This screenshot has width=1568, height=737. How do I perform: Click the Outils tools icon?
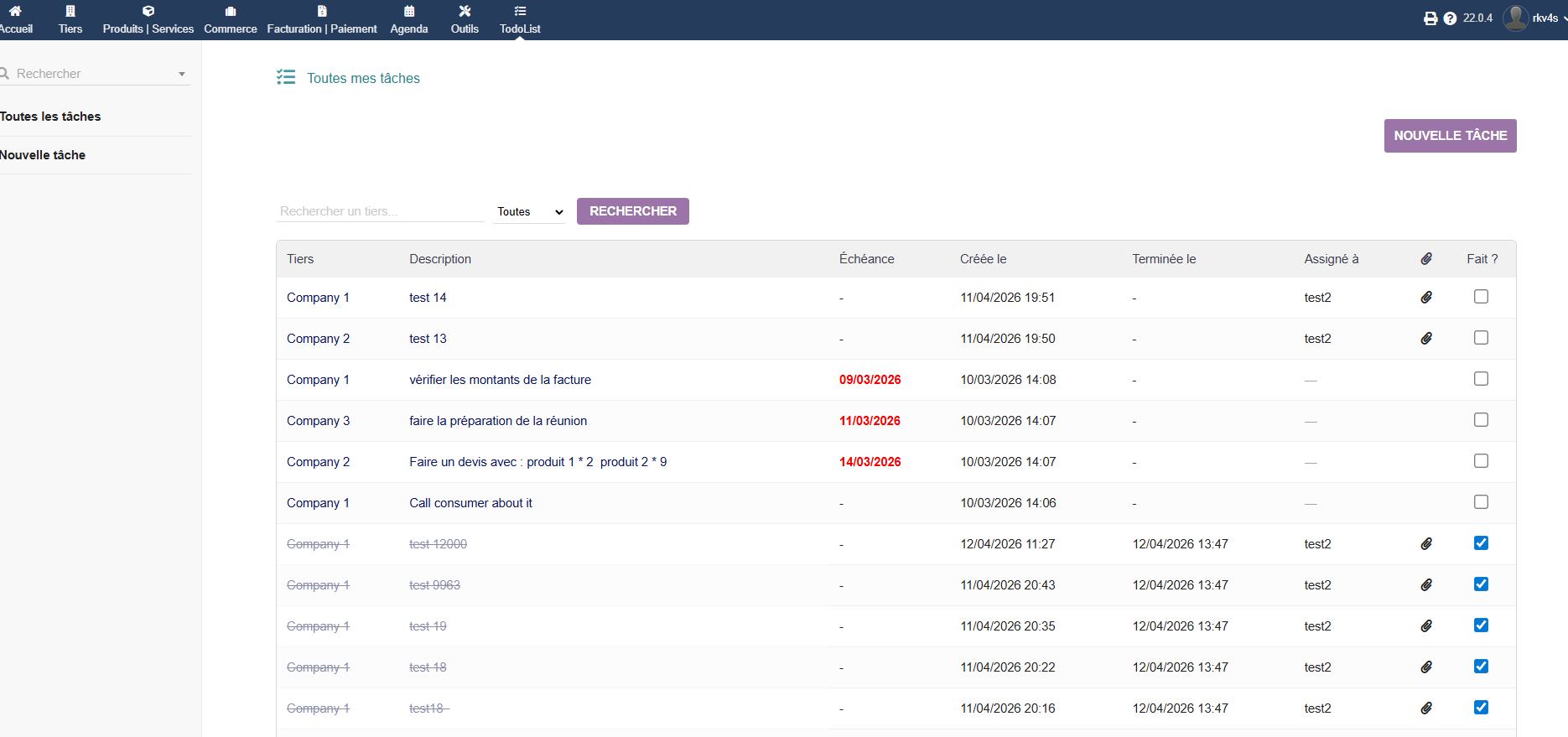[x=465, y=12]
